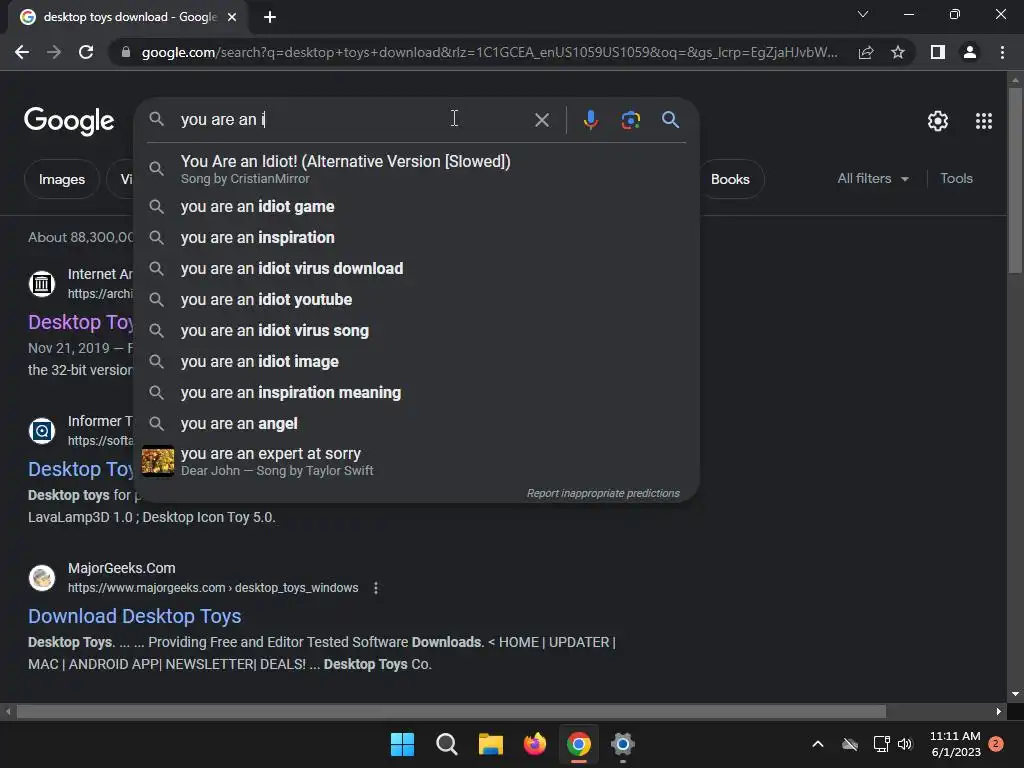Click the vertical page scrollbar thumb
This screenshot has width=1024, height=768.
[x=1015, y=180]
